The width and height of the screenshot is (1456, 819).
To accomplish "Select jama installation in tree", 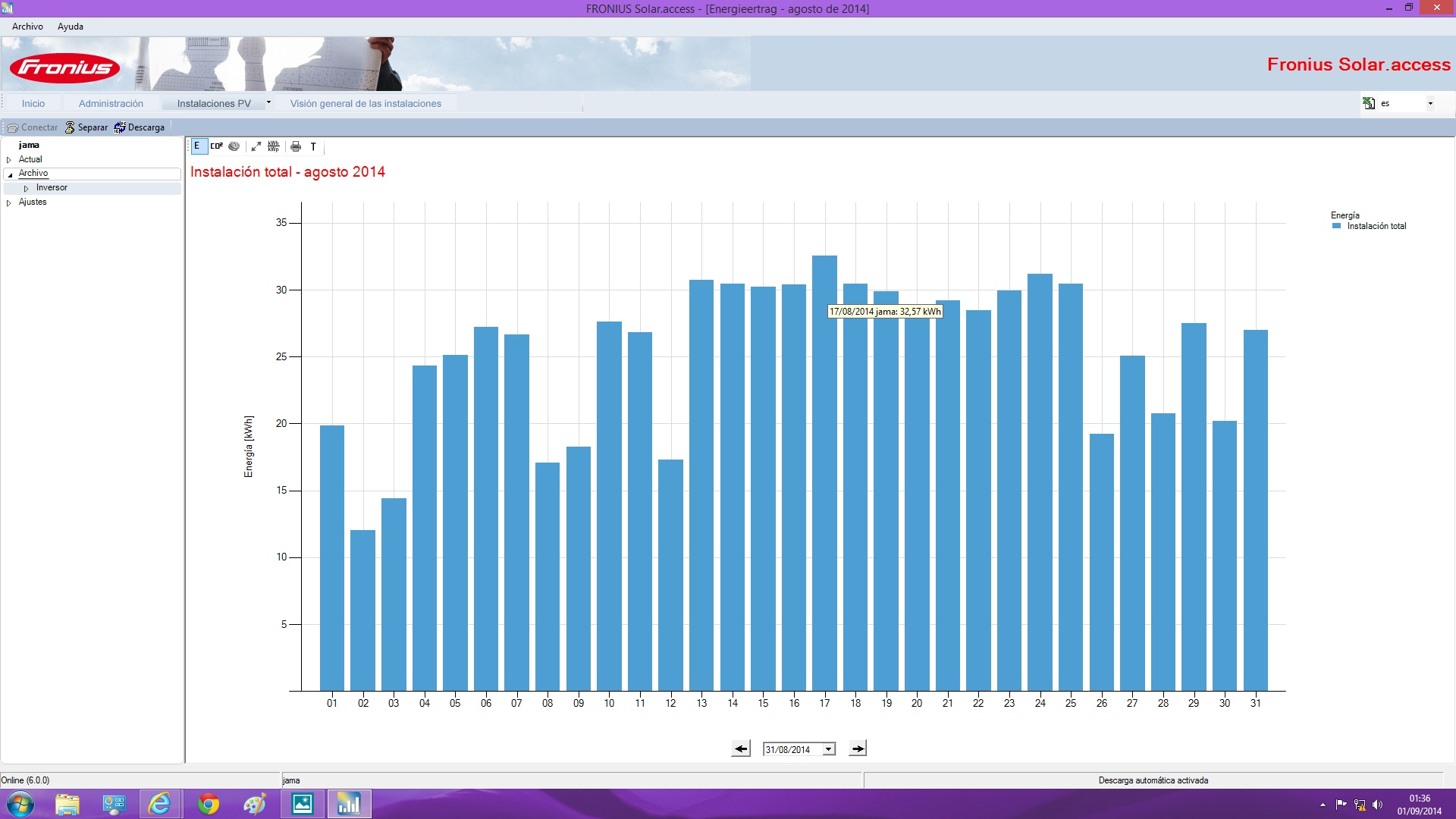I will pos(29,145).
